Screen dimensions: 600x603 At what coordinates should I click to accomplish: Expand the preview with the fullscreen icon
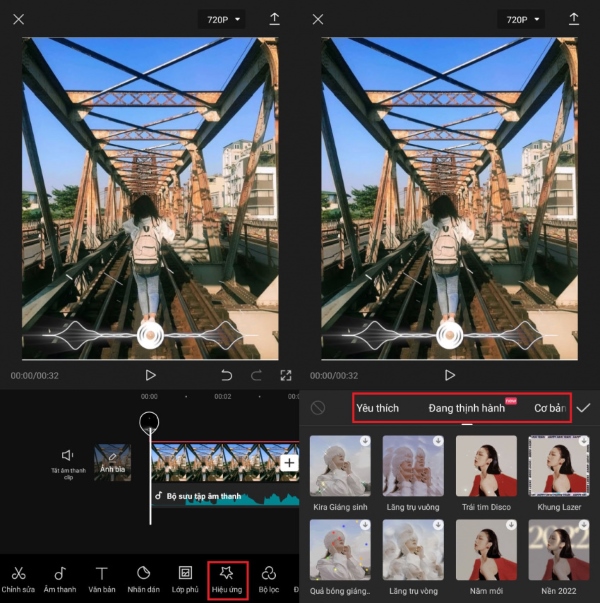(x=286, y=375)
